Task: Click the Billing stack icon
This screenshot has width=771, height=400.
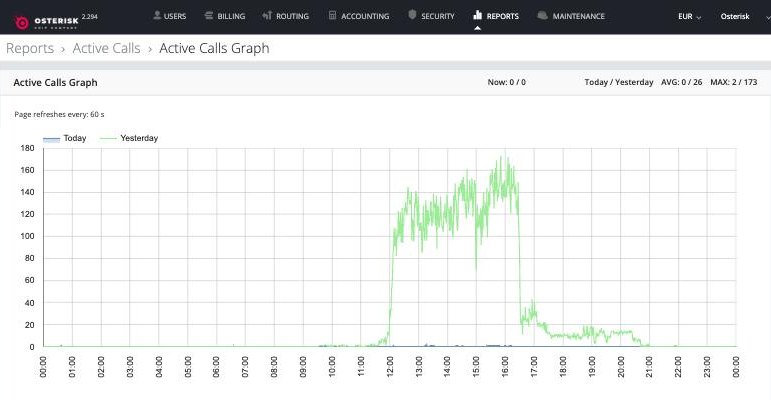Action: [208, 16]
